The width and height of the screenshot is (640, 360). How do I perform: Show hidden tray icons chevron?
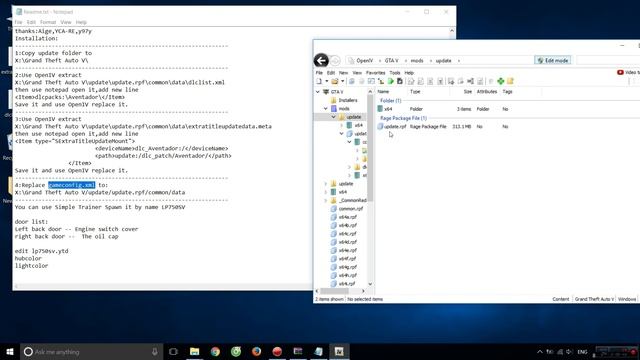540,352
